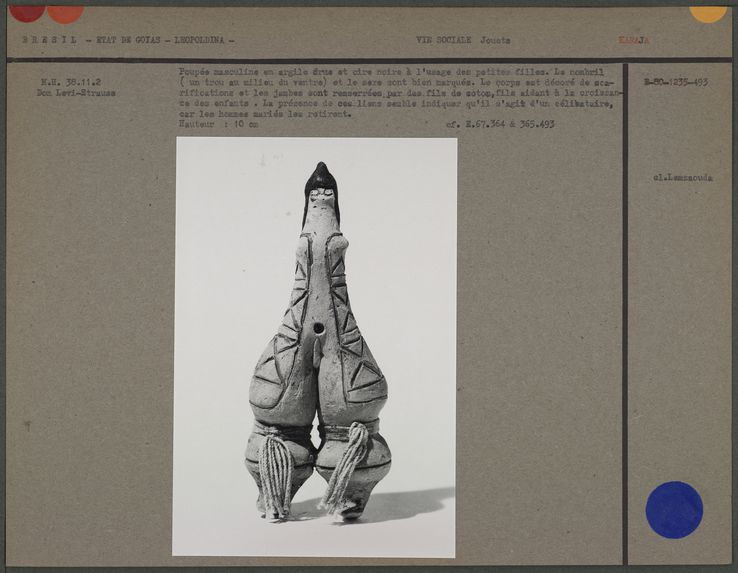The image size is (738, 573).
Task: Click the reference code 'B-80-1235-493'
Action: click(675, 82)
